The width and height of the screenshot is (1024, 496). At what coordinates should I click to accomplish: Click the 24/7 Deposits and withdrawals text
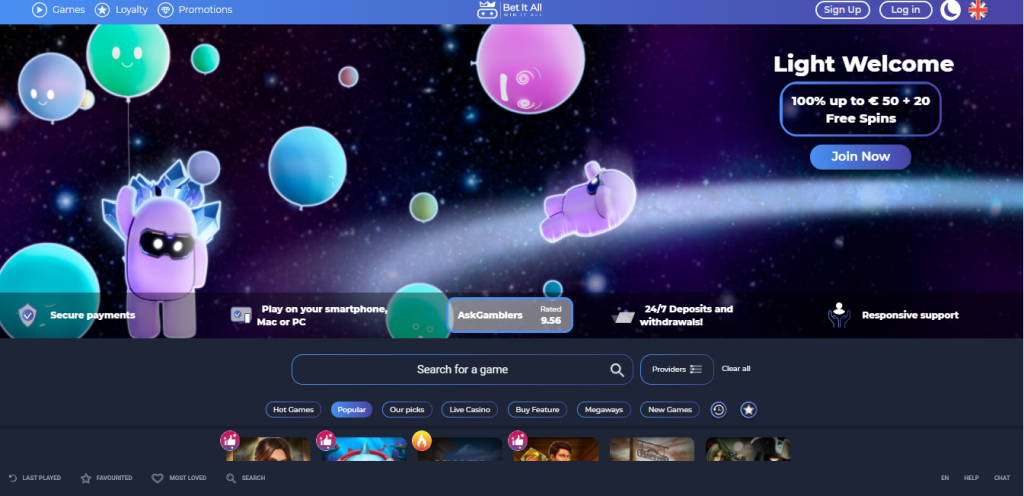tap(686, 315)
